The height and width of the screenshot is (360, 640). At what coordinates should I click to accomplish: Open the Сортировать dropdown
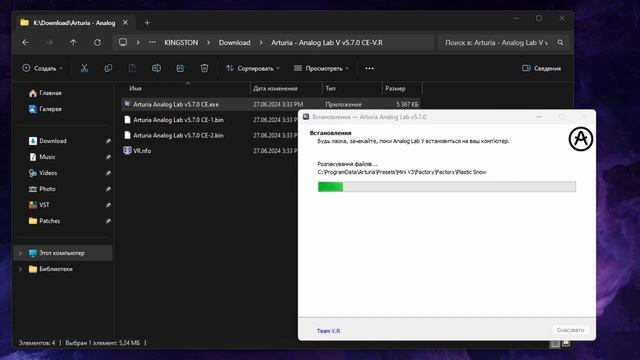pyautogui.click(x=253, y=68)
